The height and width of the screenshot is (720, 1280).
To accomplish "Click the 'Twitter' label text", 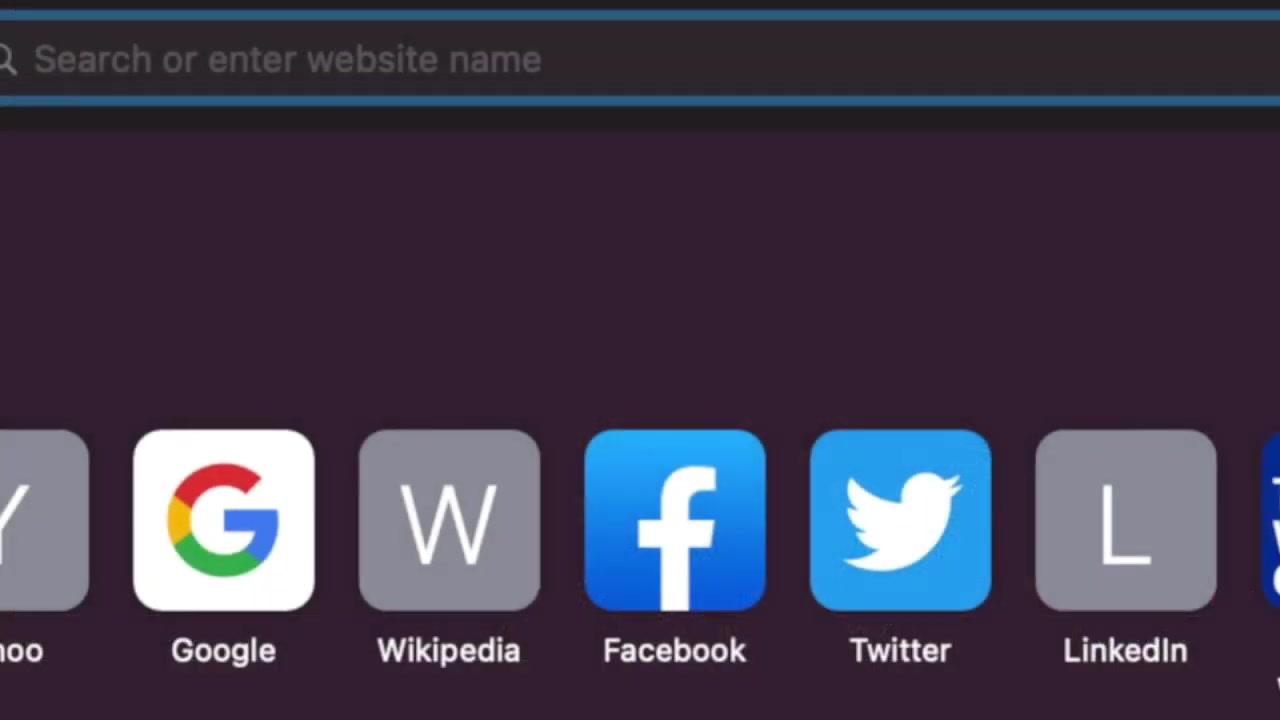I will click(900, 651).
